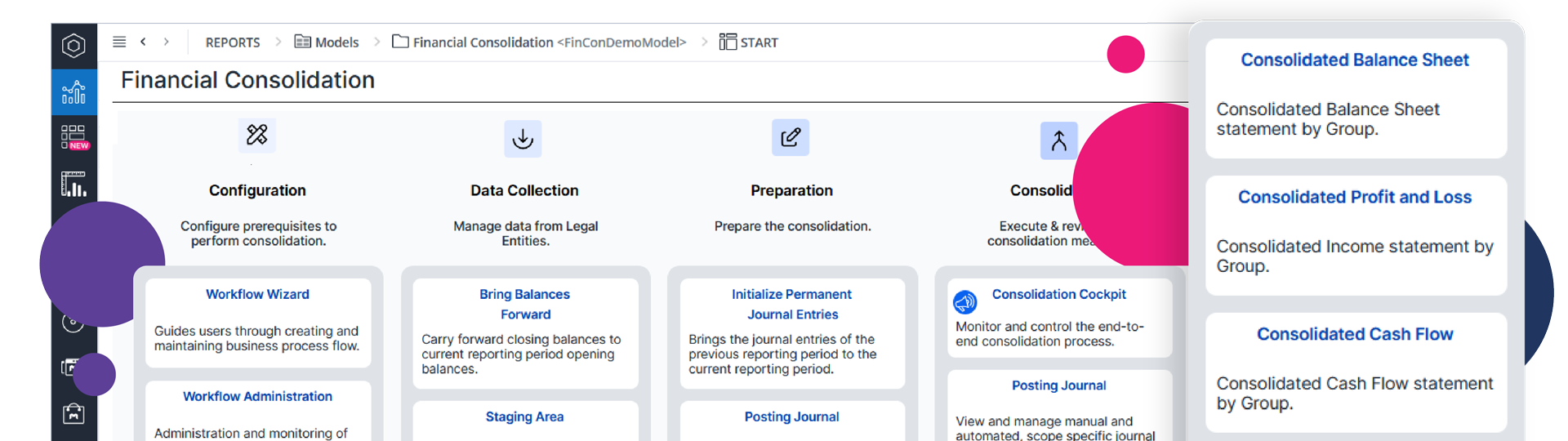Click 'Carry forward closing balances' description

[x=521, y=354]
